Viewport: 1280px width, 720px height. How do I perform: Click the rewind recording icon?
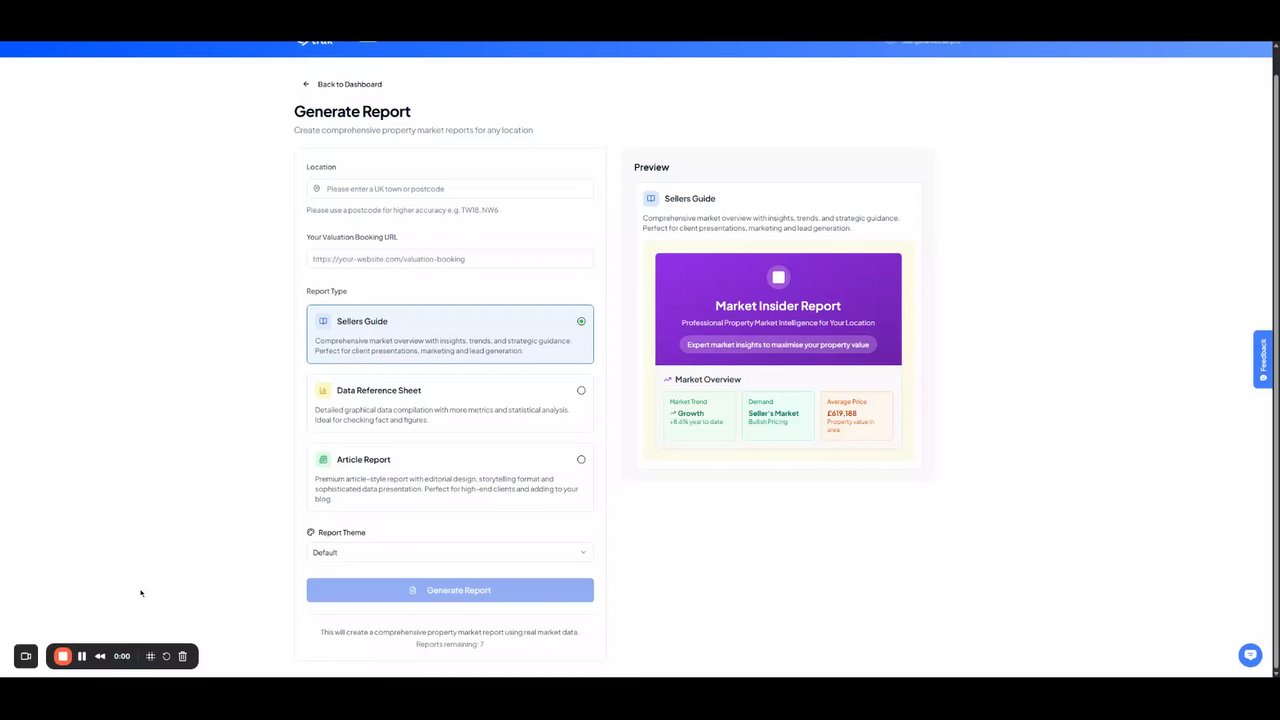[x=100, y=656]
